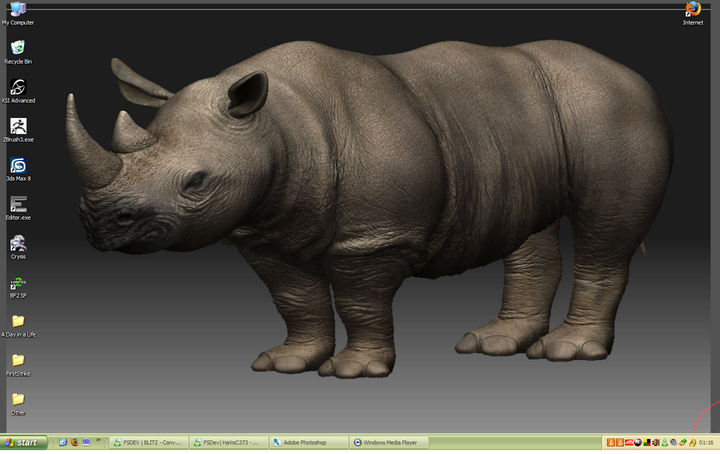The height and width of the screenshot is (454, 720).
Task: Switch to FSDev | HaVoC373 conversation window
Action: coord(229,443)
